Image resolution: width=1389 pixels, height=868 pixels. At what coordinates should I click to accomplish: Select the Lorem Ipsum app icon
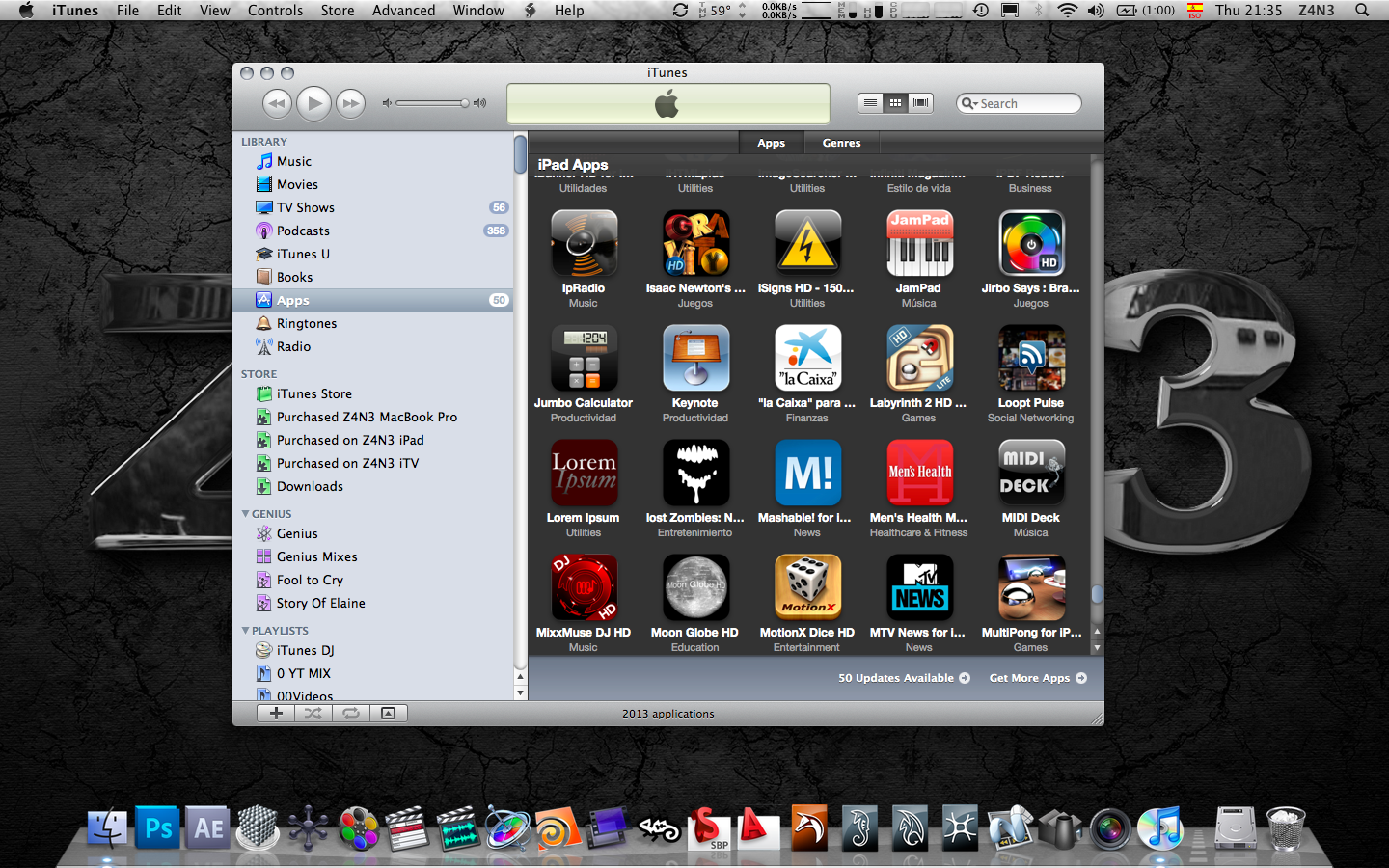click(x=584, y=473)
